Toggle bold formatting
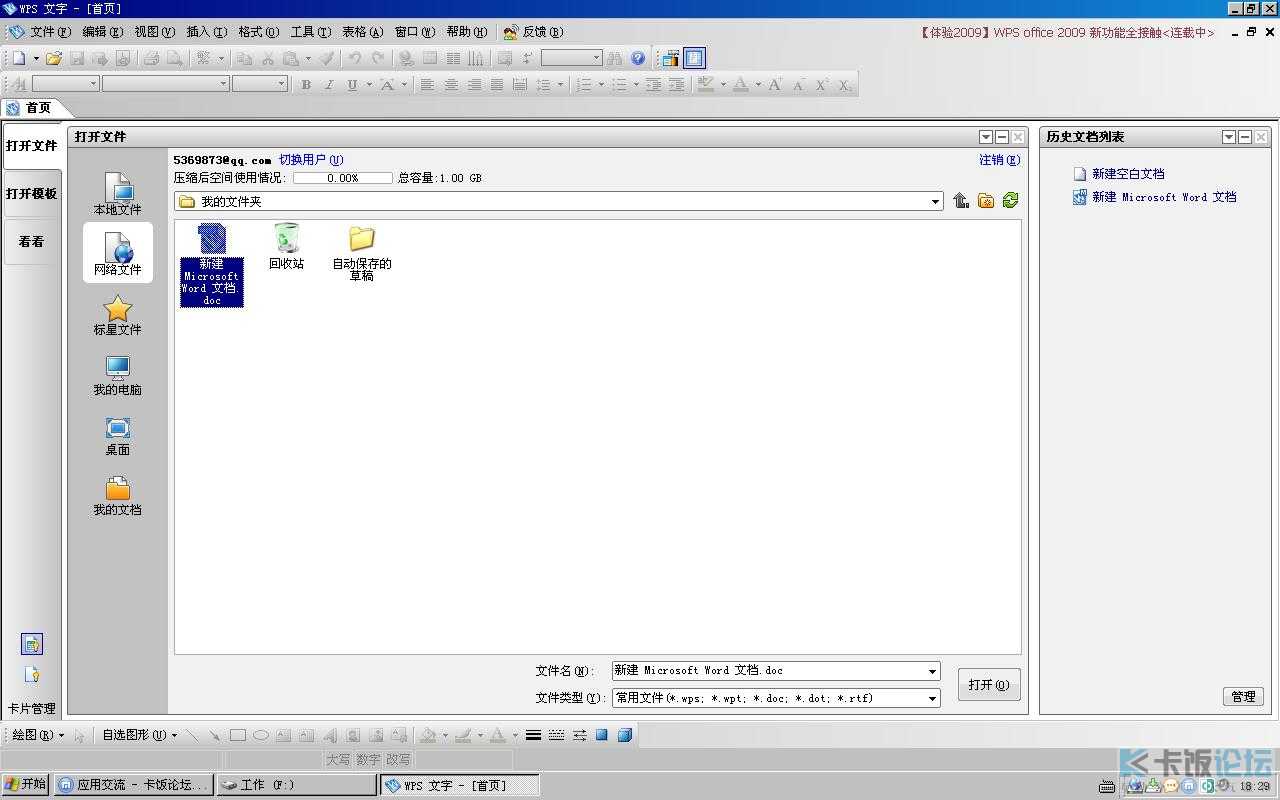The height and width of the screenshot is (800, 1280). point(306,85)
